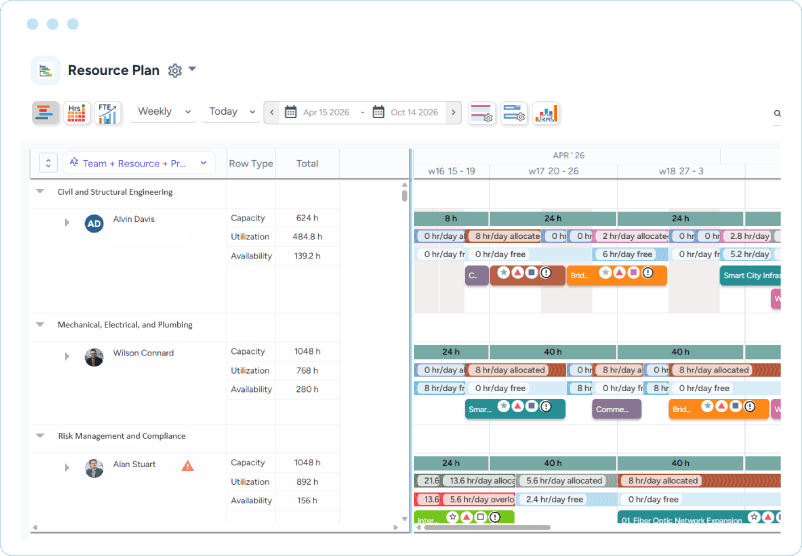The height and width of the screenshot is (556, 802).
Task: Select the Gantt bar view icon
Action: [46, 113]
